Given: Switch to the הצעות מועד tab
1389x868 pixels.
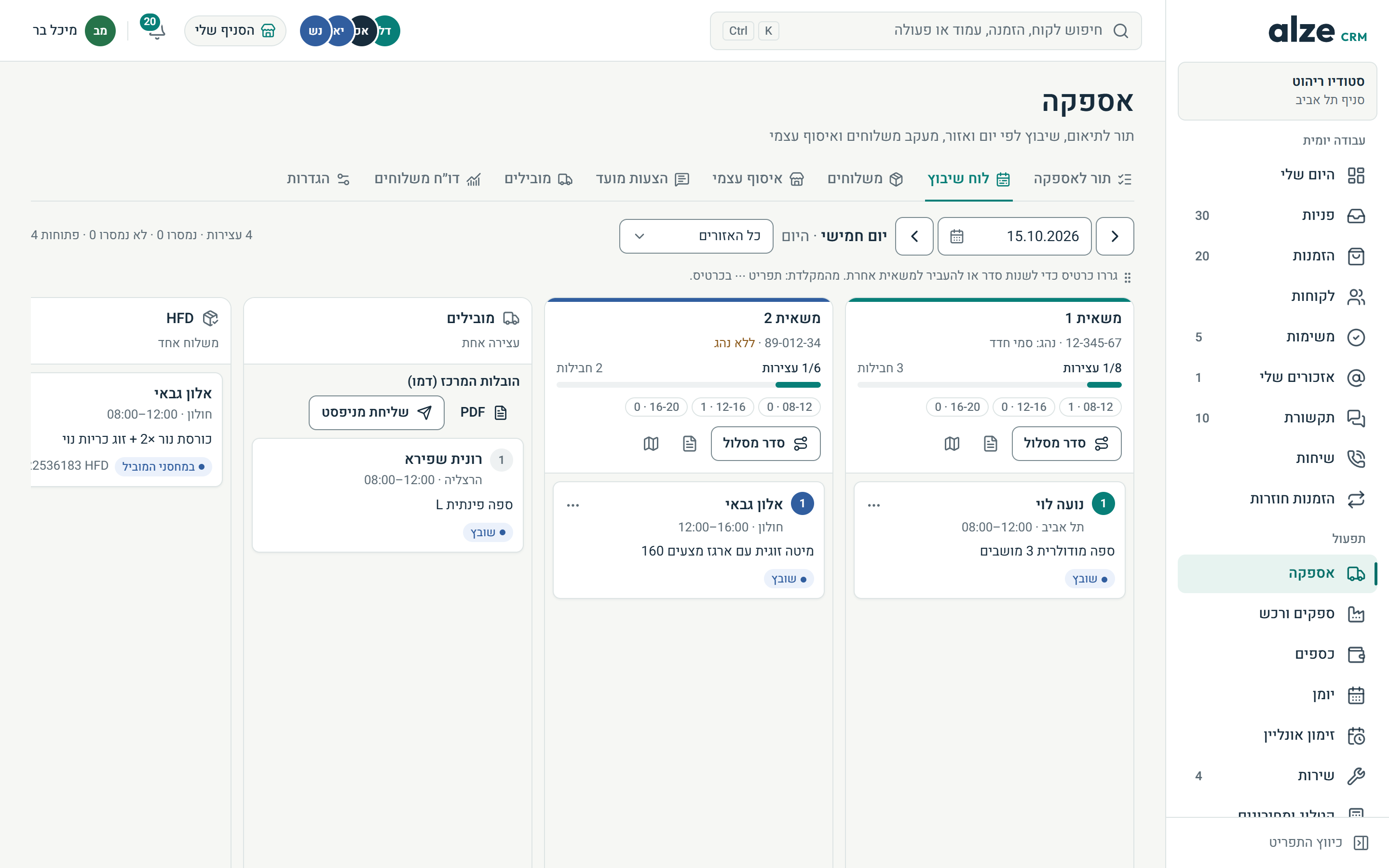Looking at the screenshot, I should coord(642,179).
